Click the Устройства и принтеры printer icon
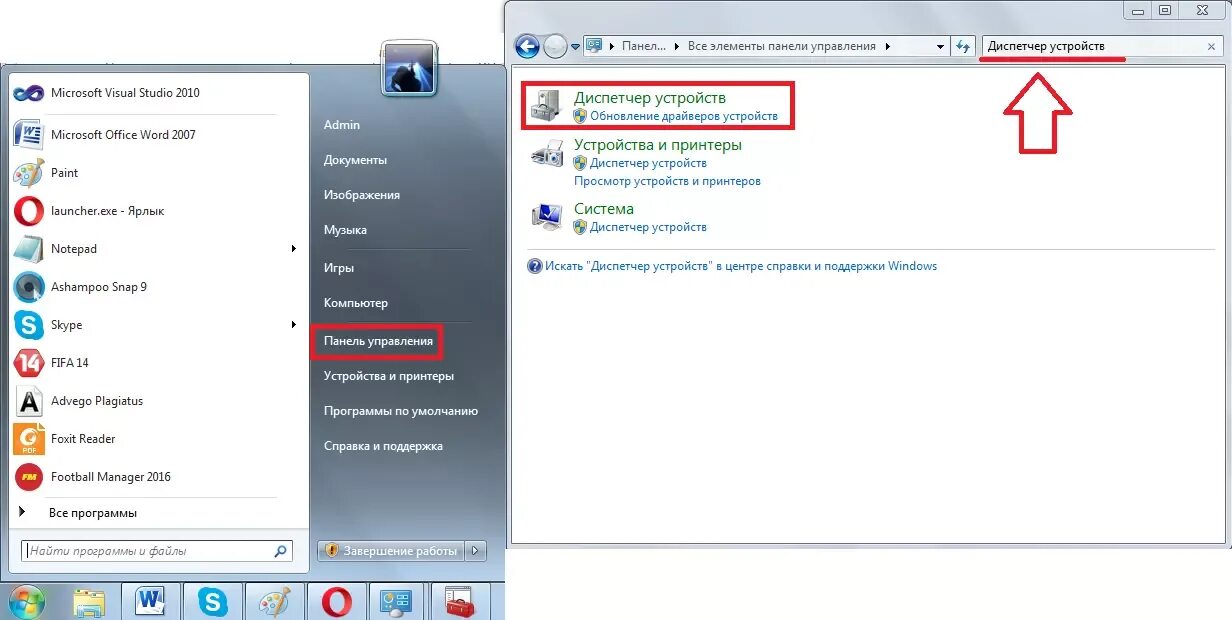 pyautogui.click(x=547, y=154)
